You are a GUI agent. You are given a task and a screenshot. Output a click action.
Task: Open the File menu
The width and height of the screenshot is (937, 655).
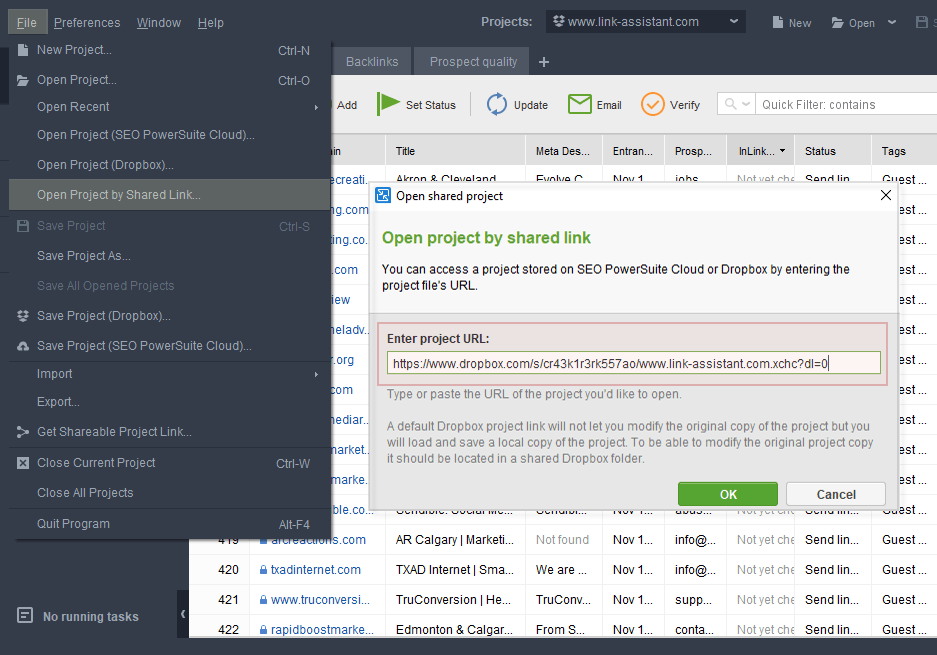tap(27, 23)
